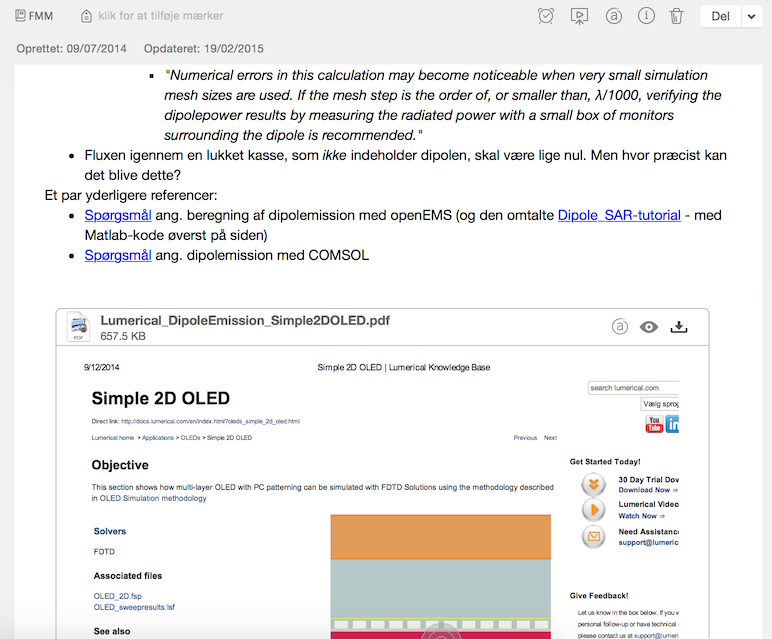The height and width of the screenshot is (639, 772).
Task: Open OLED Simulation methodology link
Action: [x=153, y=498]
